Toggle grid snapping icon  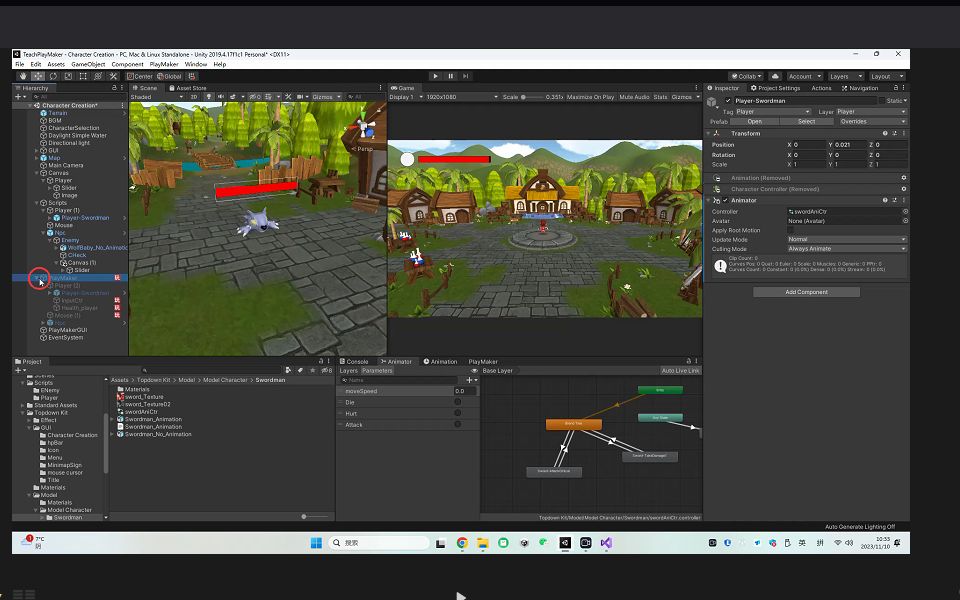pos(192,77)
